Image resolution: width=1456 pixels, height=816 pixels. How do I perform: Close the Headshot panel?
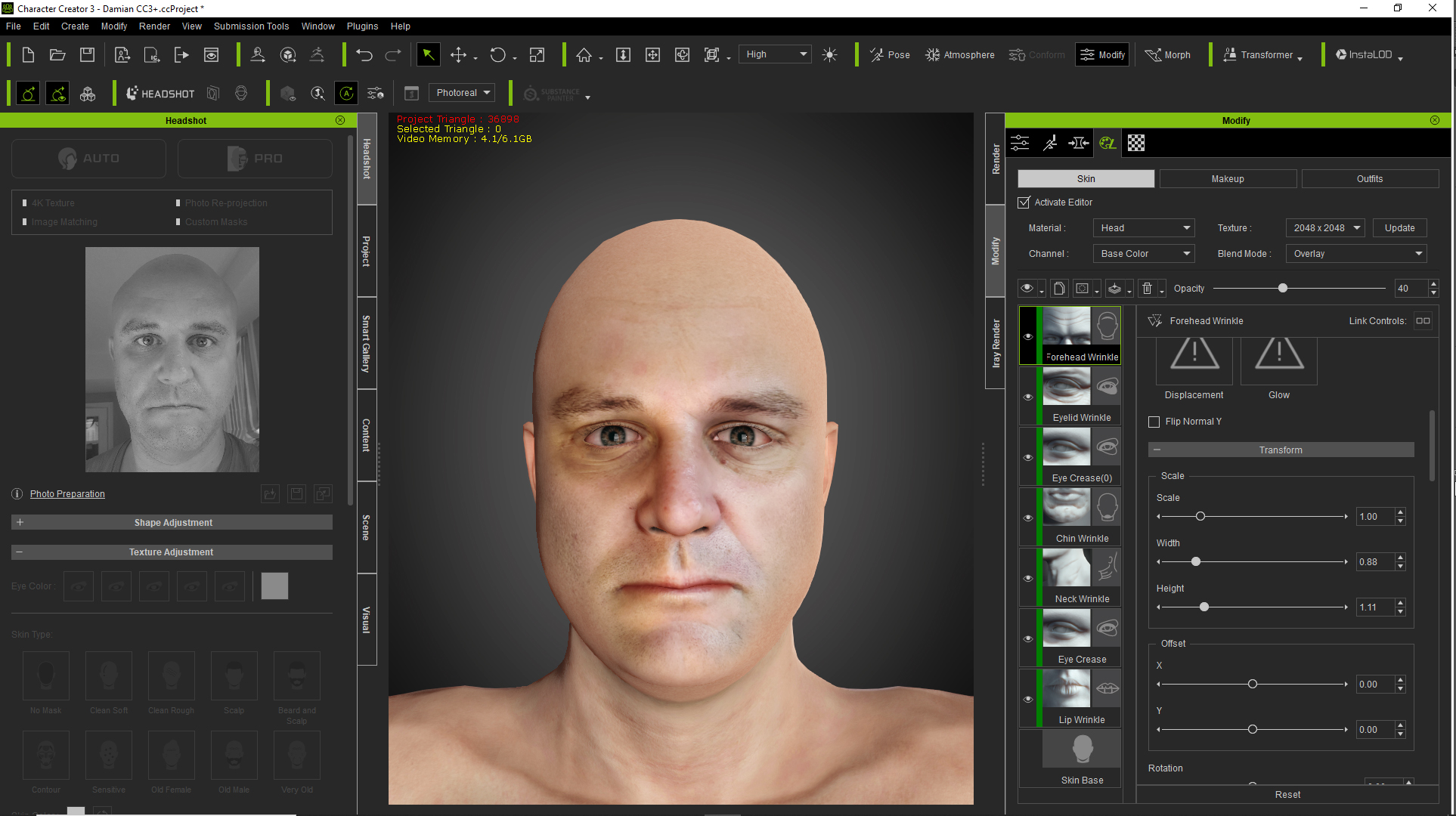[x=340, y=120]
